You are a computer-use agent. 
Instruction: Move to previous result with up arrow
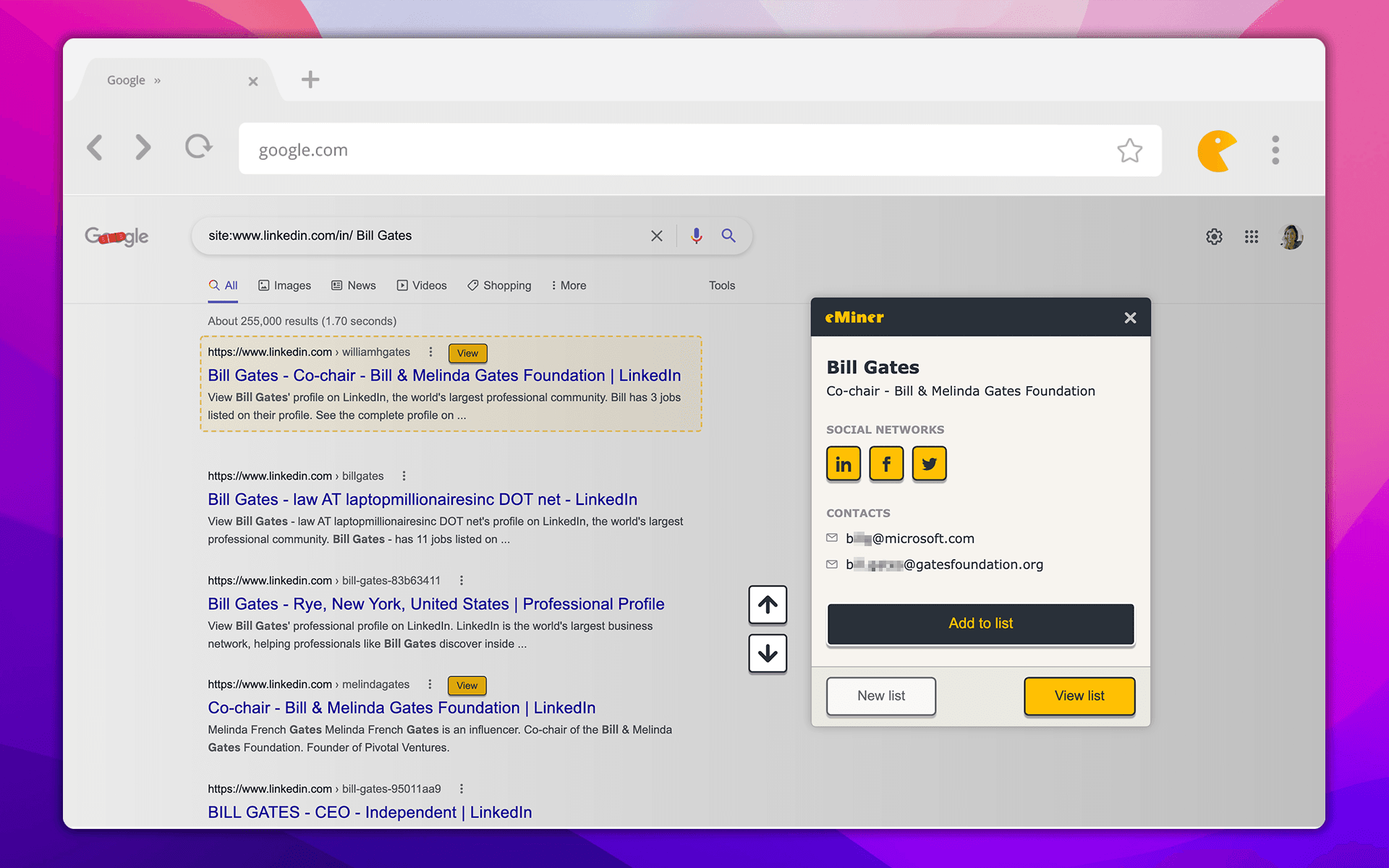click(768, 605)
